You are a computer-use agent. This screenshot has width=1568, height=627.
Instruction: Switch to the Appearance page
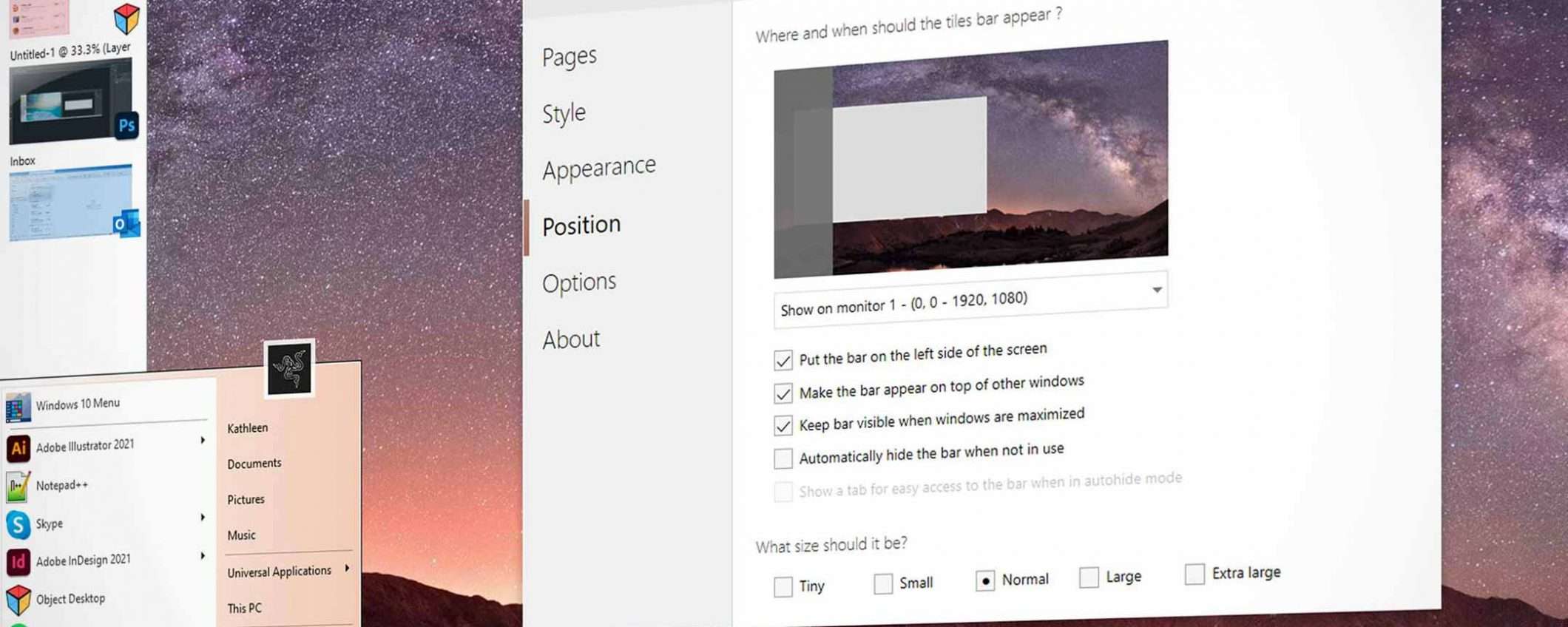pyautogui.click(x=599, y=168)
